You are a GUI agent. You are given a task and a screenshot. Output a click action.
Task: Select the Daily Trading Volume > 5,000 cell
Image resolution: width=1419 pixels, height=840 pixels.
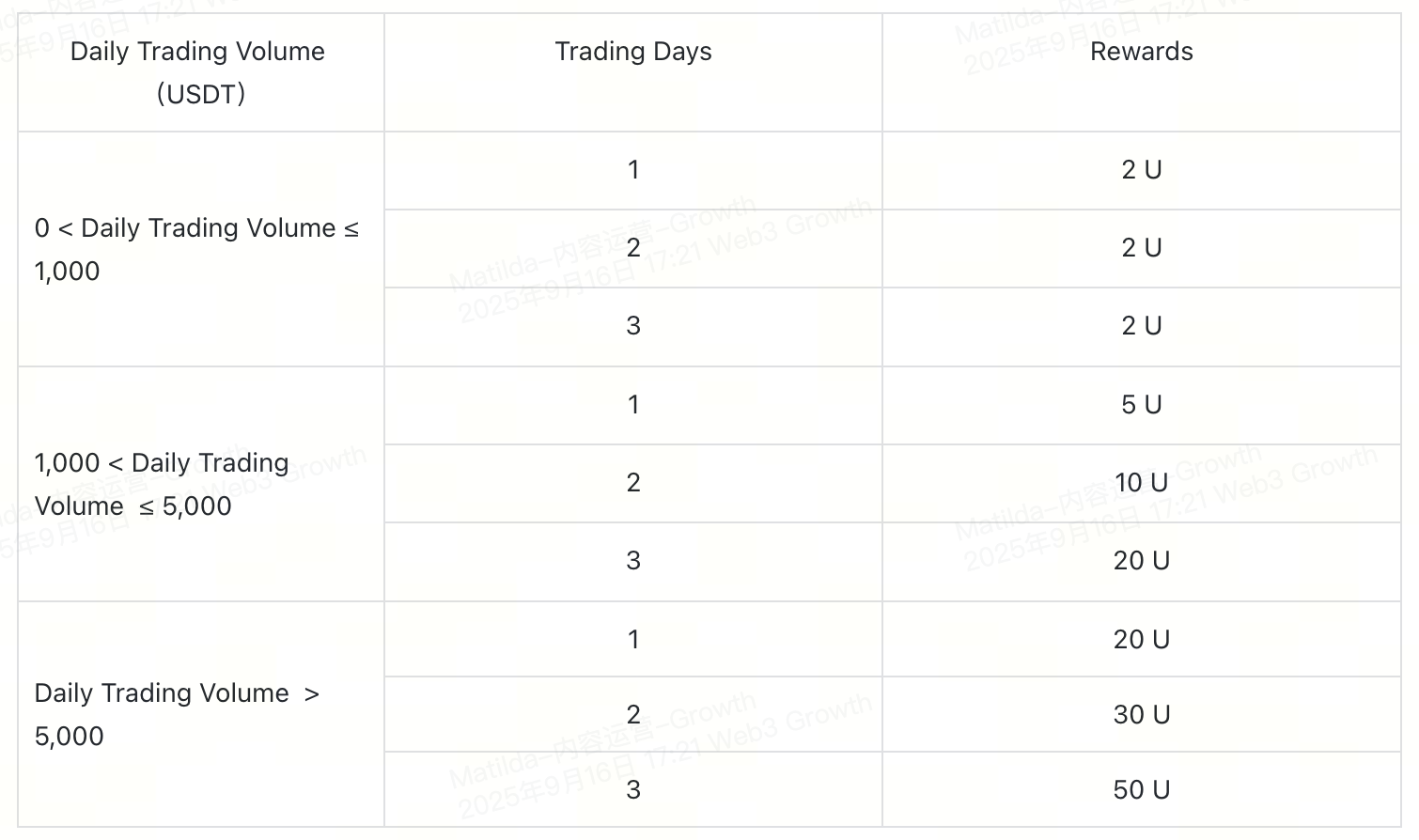pyautogui.click(x=200, y=714)
